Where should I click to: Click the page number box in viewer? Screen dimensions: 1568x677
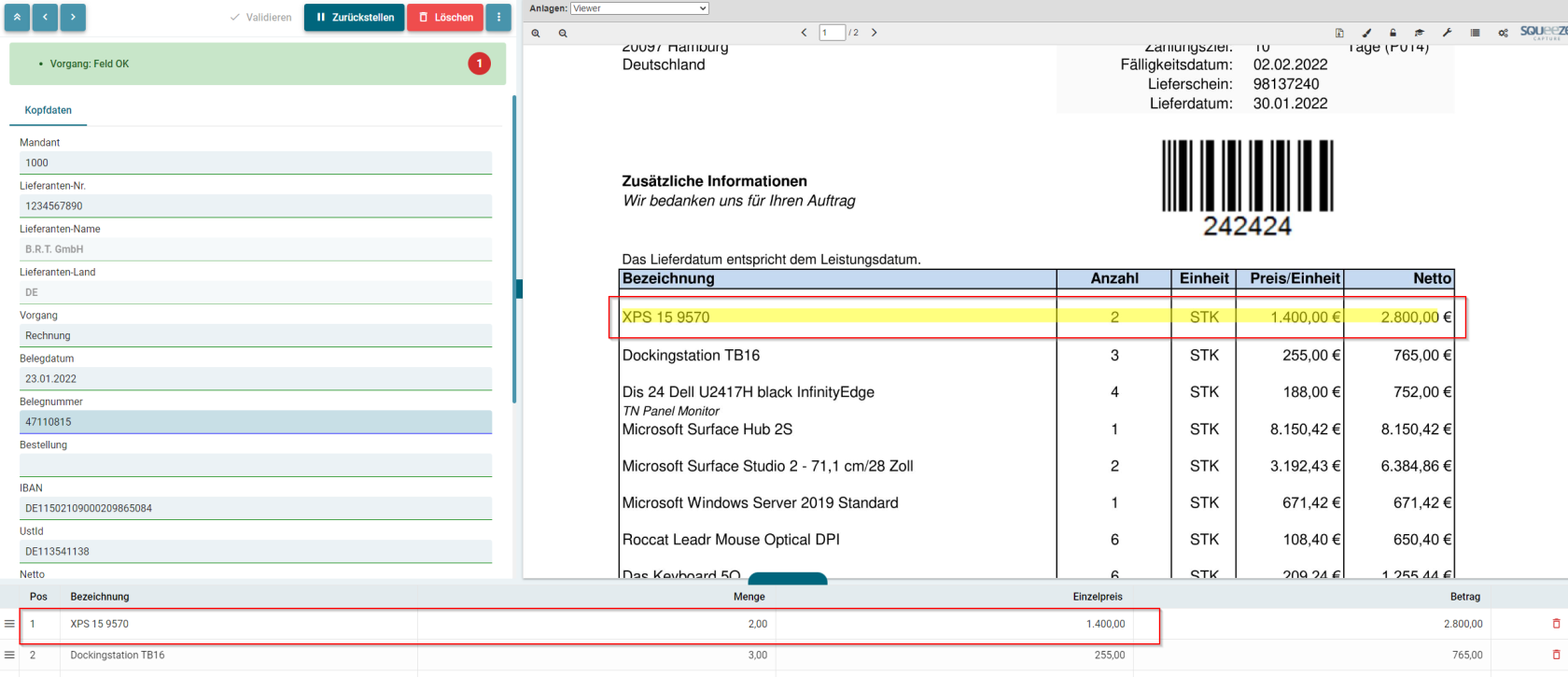832,33
